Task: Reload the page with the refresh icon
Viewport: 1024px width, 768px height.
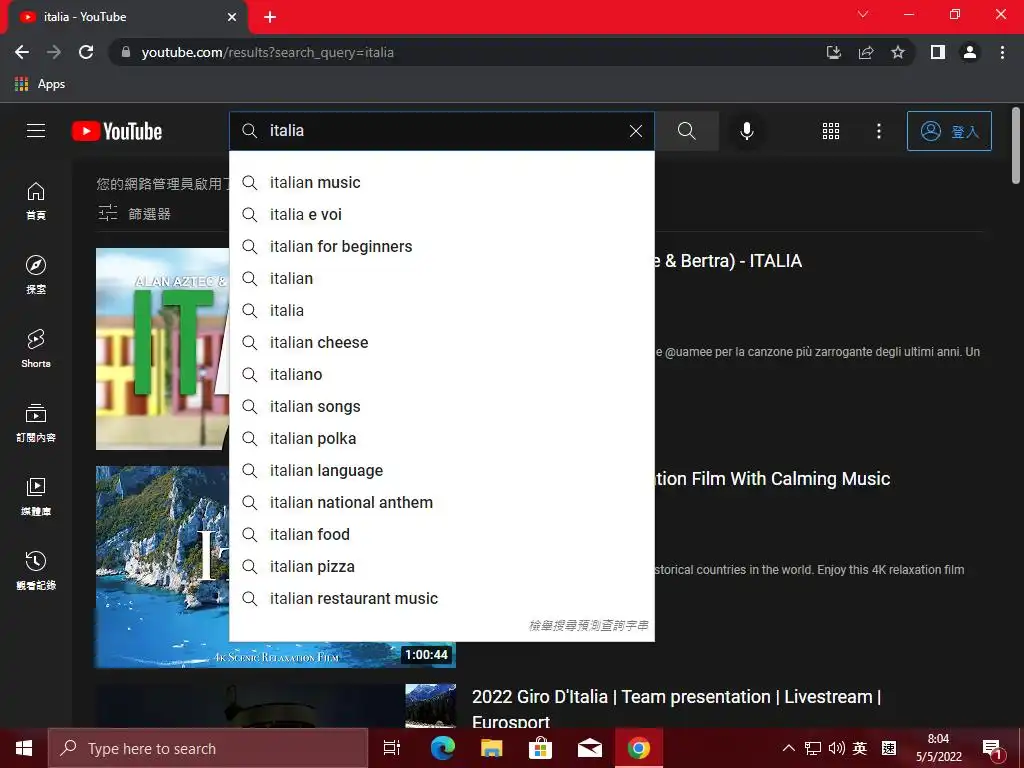Action: pos(86,52)
